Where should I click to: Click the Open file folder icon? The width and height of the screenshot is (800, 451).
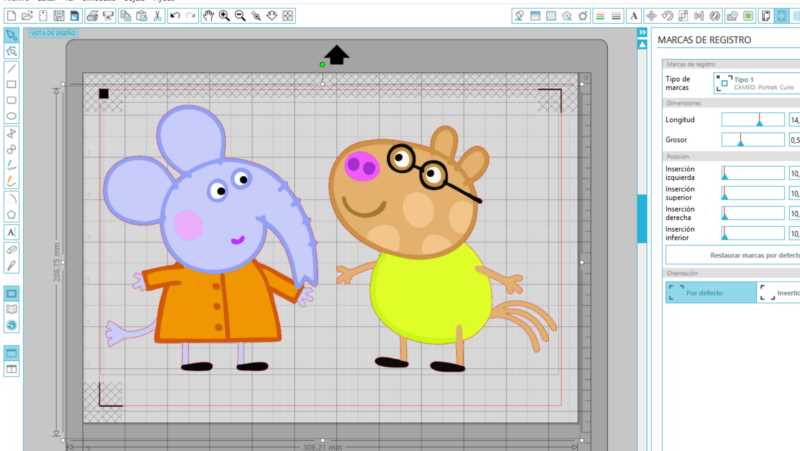pyautogui.click(x=27, y=16)
